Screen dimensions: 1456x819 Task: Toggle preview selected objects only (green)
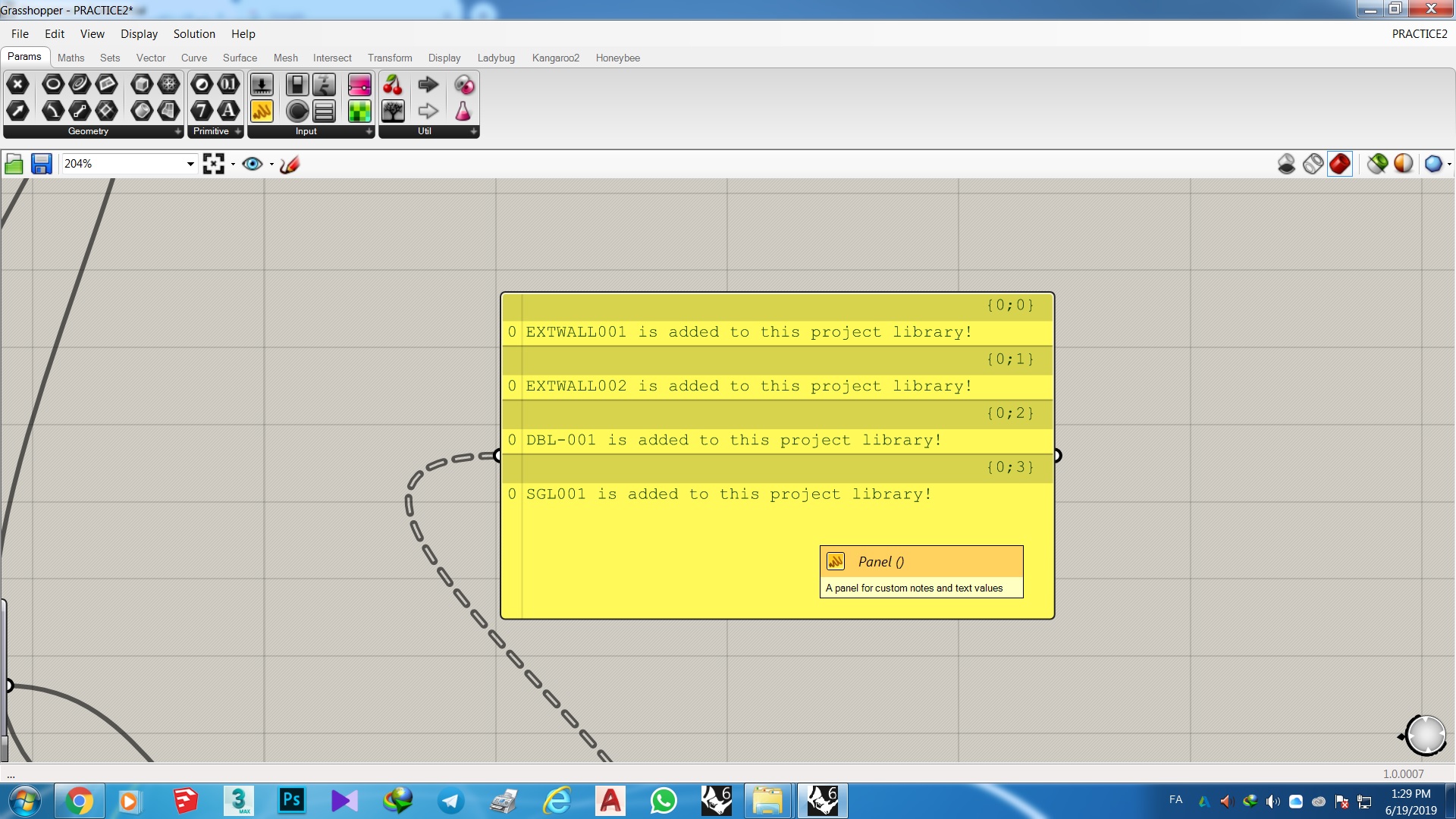click(1378, 164)
